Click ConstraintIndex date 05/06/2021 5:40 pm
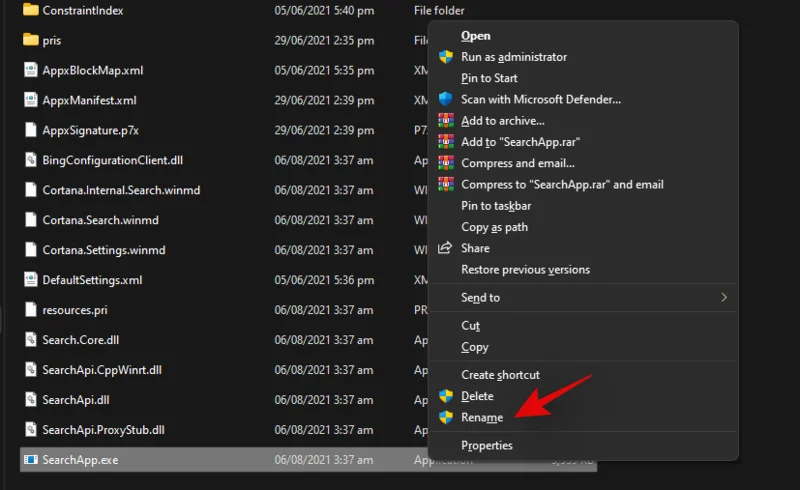The width and height of the screenshot is (800, 490). 324,10
